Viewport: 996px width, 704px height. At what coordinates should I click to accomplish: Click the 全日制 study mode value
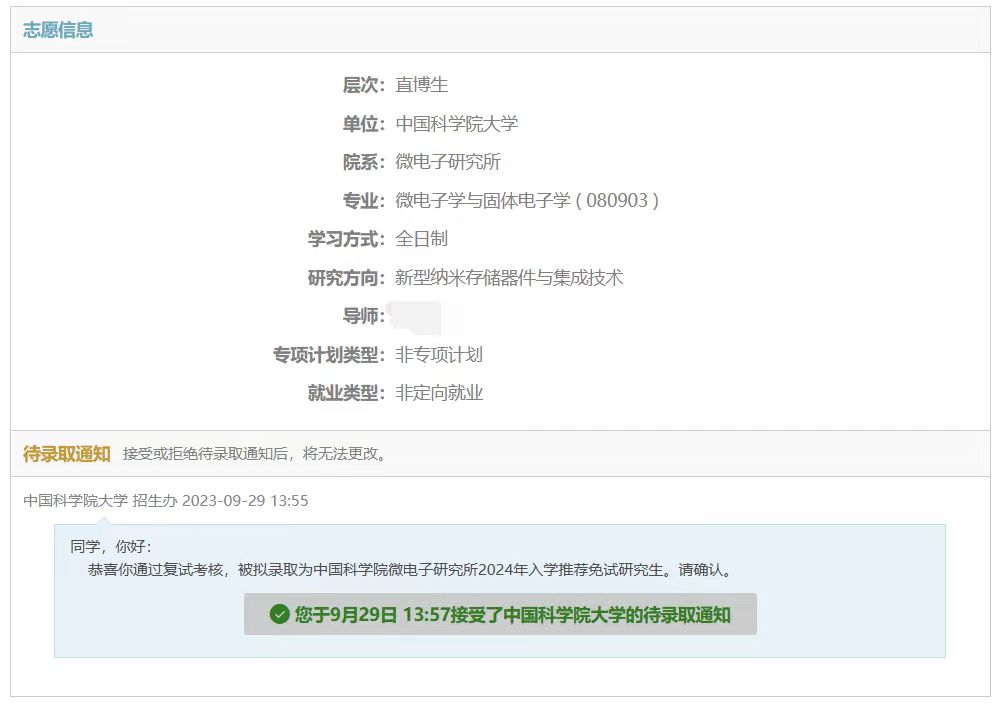click(421, 239)
